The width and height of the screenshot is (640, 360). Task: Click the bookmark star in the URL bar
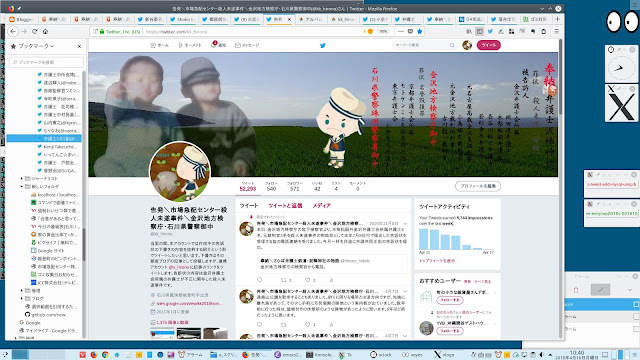pos(420,31)
